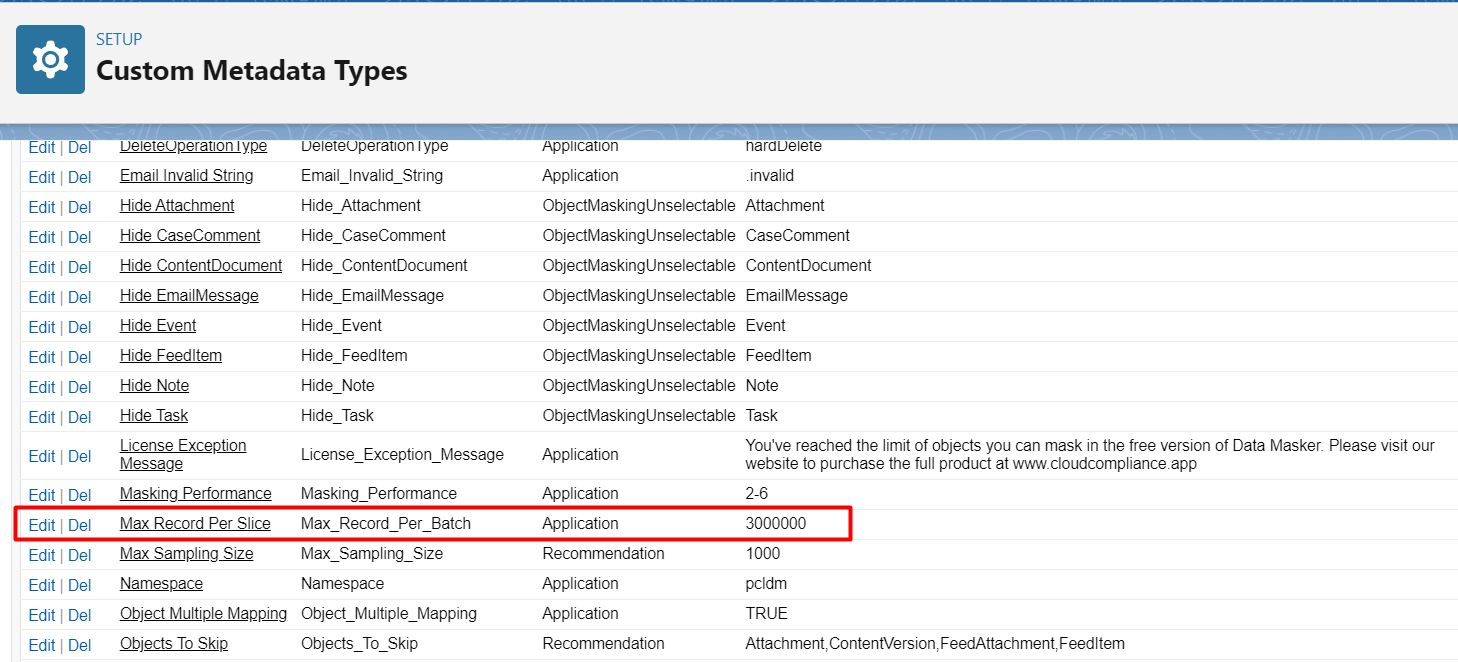Open the DeleteOperationType record
1458x662 pixels.
(193, 147)
